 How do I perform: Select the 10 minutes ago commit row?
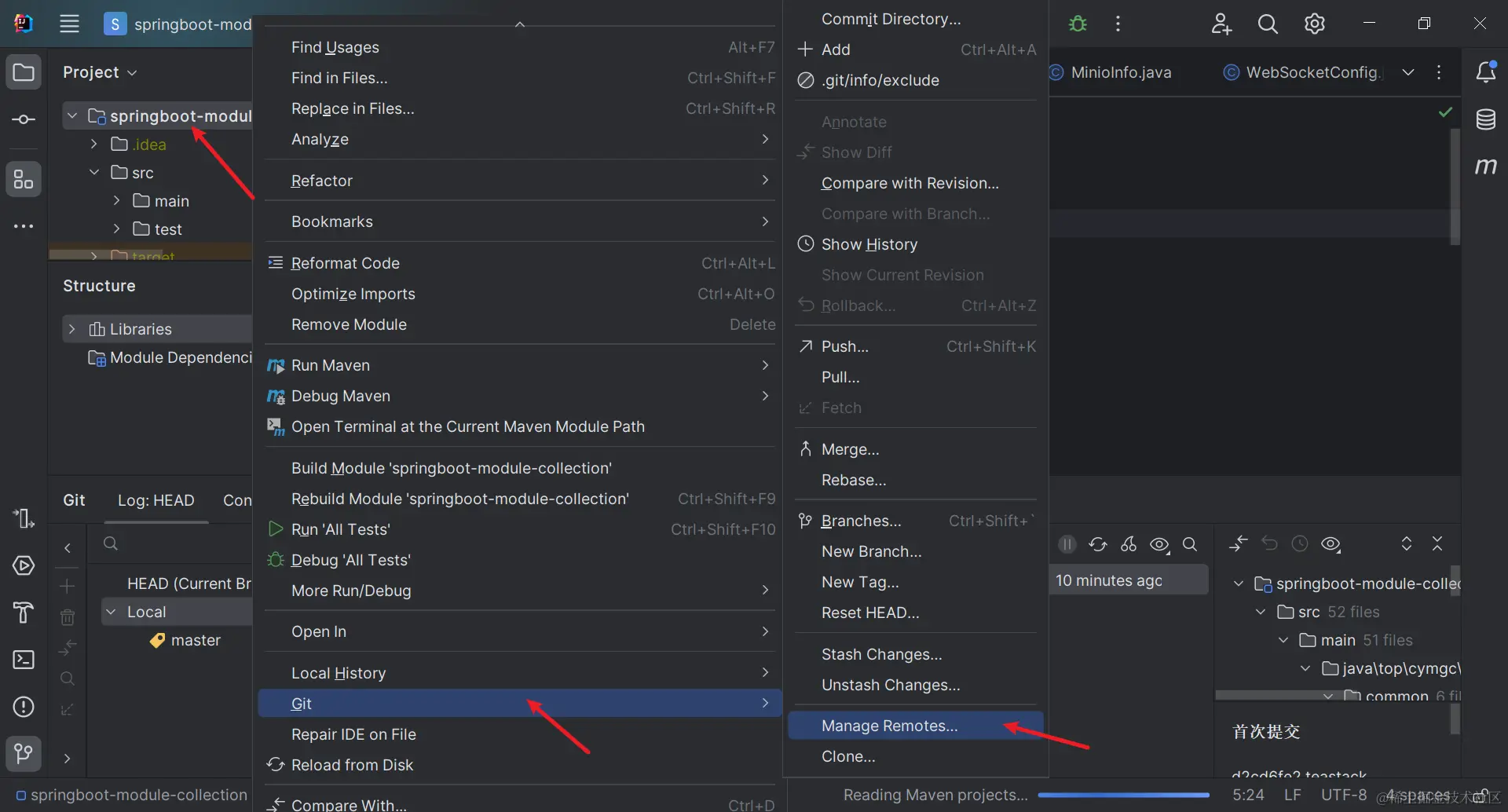tap(1129, 580)
